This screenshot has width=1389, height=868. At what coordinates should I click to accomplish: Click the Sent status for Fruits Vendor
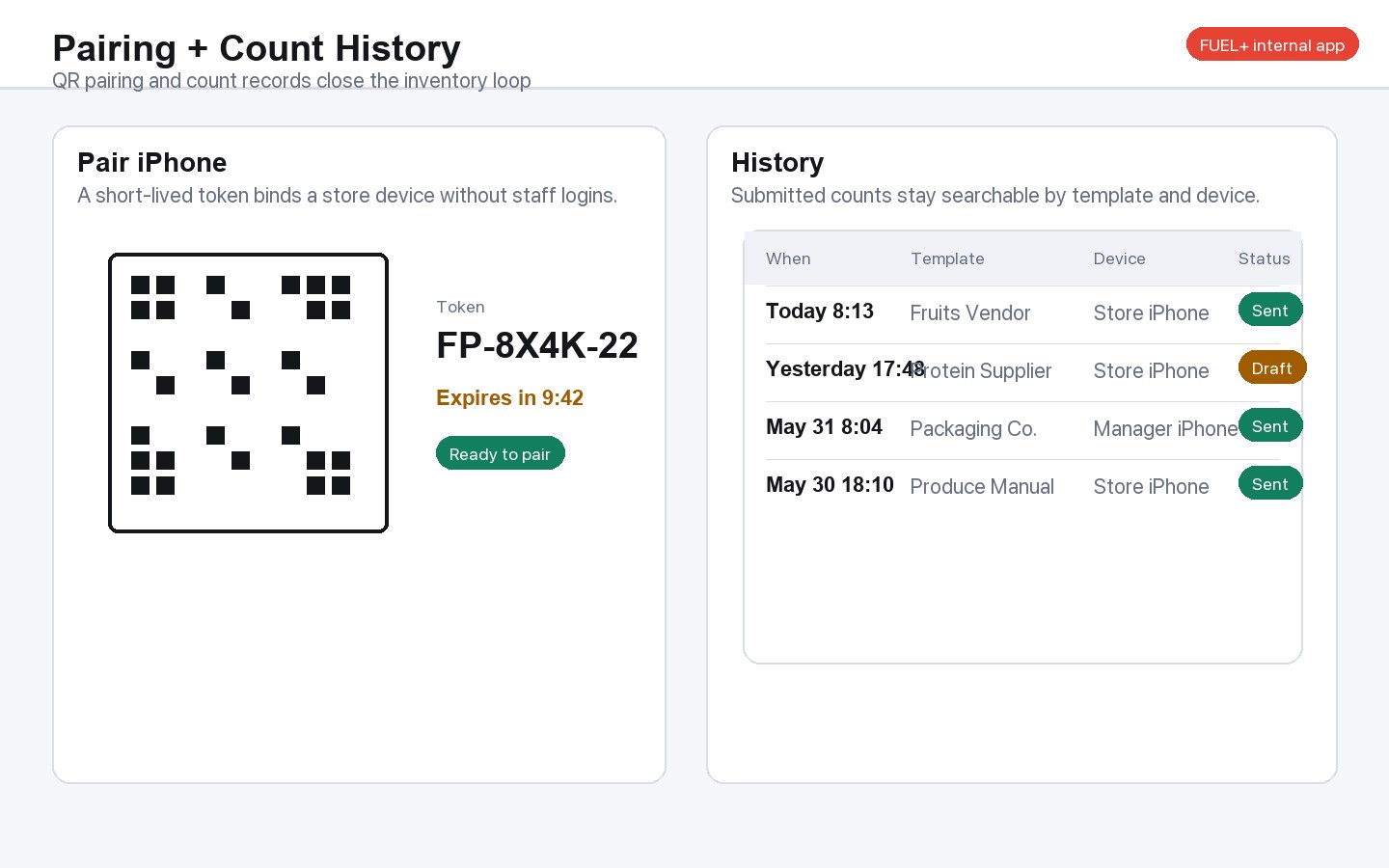[x=1270, y=310]
